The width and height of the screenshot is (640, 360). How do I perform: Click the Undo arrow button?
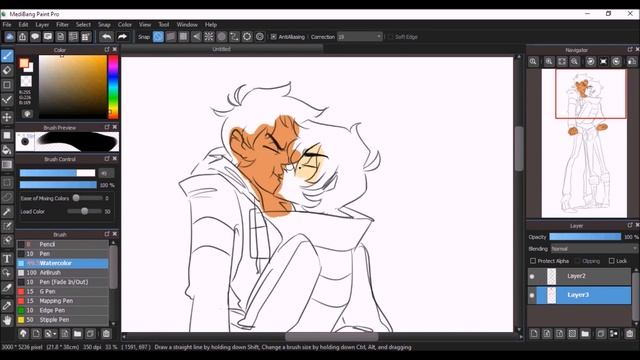(x=107, y=37)
